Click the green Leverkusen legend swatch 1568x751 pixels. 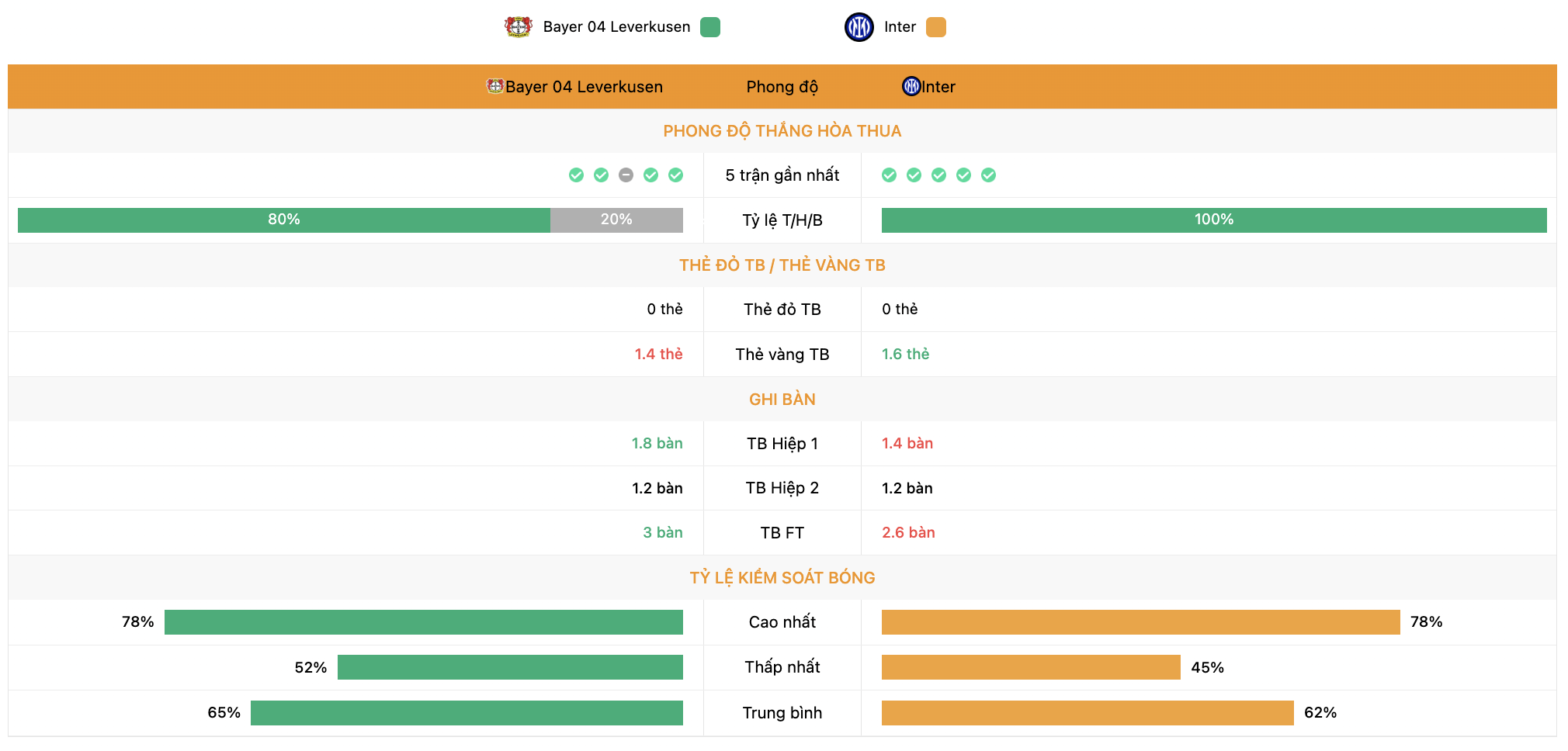[x=710, y=27]
